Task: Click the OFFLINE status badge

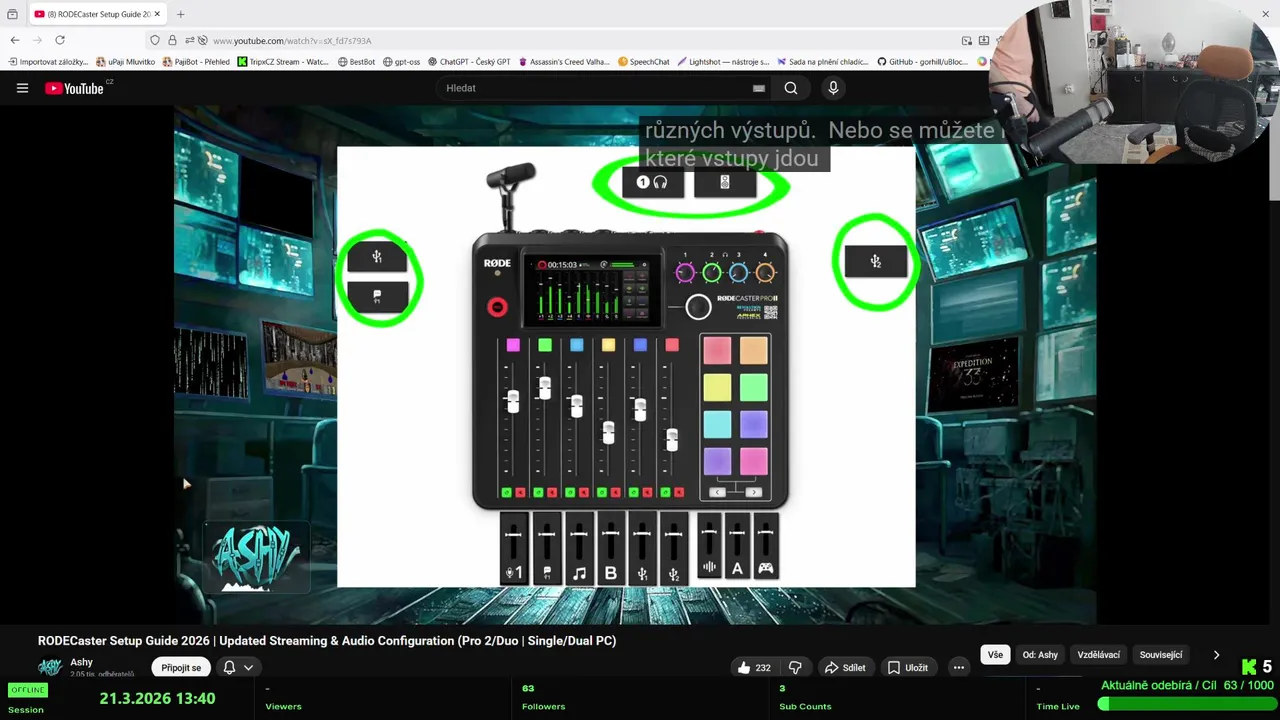Action: pyautogui.click(x=27, y=690)
